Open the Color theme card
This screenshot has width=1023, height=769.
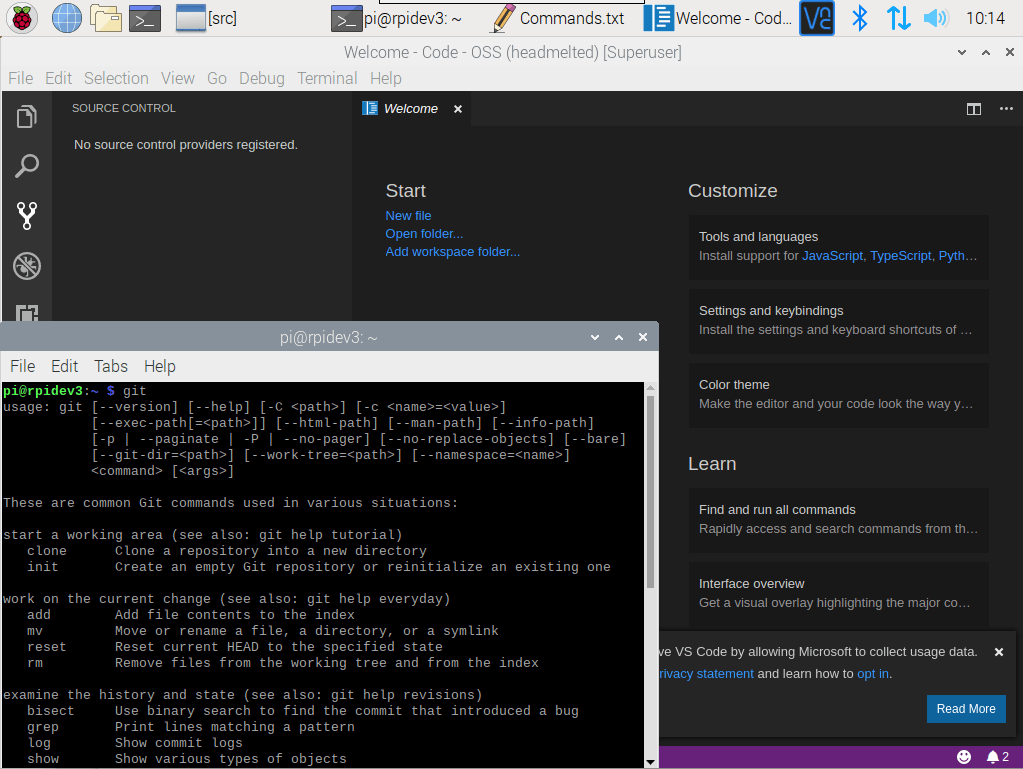838,395
